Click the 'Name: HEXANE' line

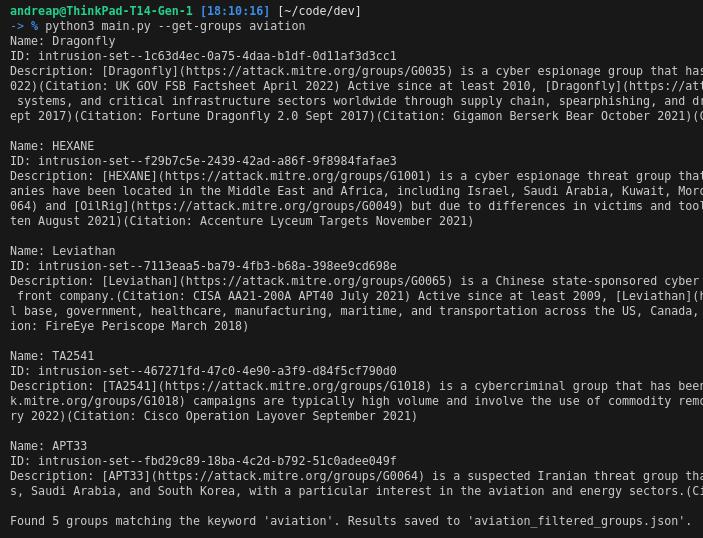(x=52, y=146)
